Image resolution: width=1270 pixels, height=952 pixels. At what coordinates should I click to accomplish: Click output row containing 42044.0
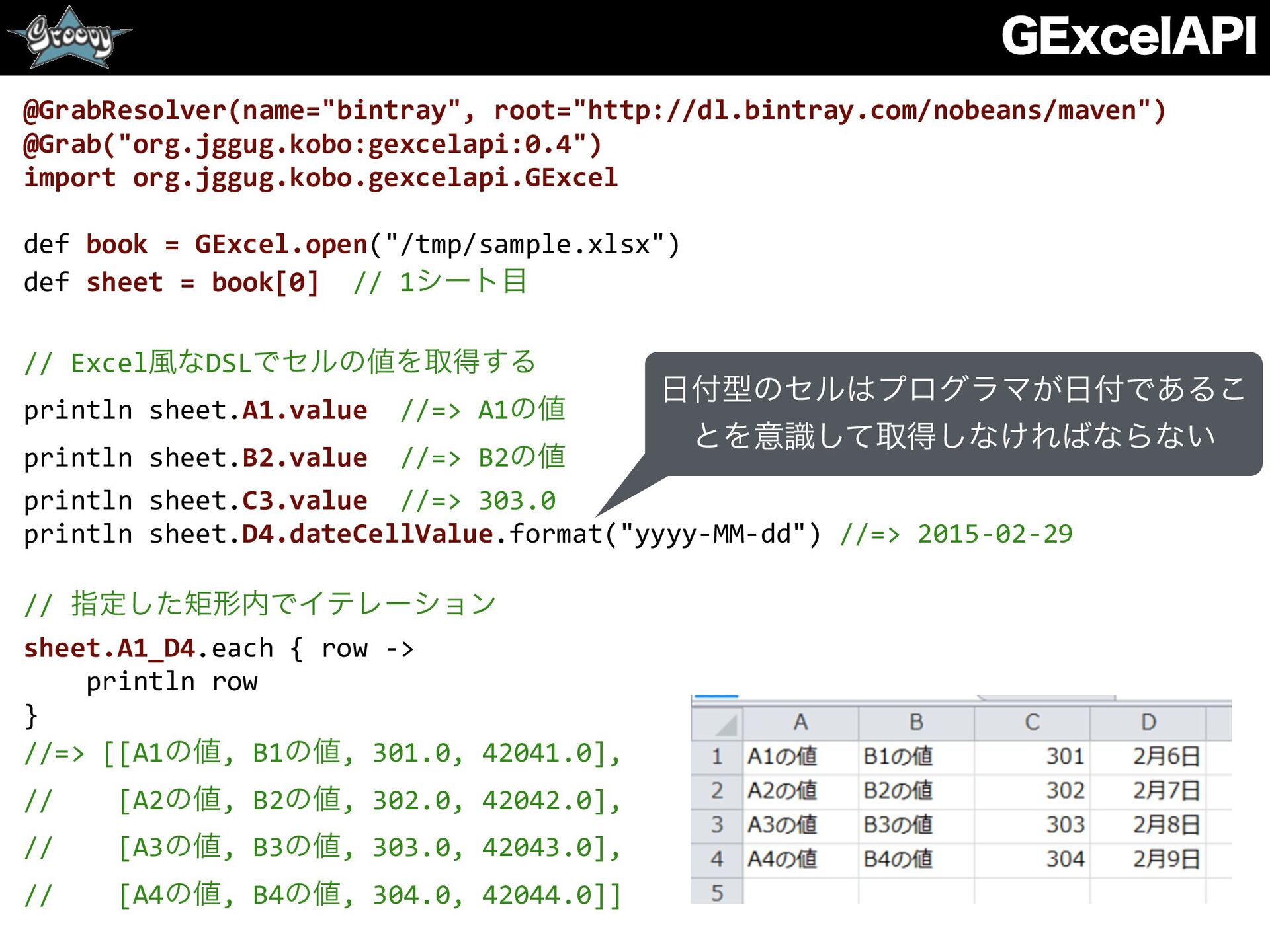(322, 895)
